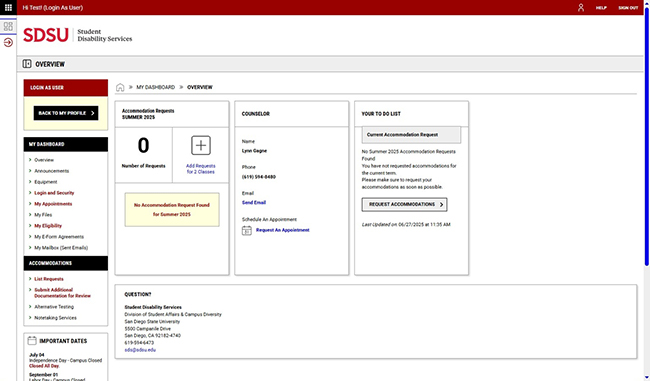Click the 'No Accommodation Request Found' notice
The width and height of the screenshot is (650, 381).
pos(172,210)
